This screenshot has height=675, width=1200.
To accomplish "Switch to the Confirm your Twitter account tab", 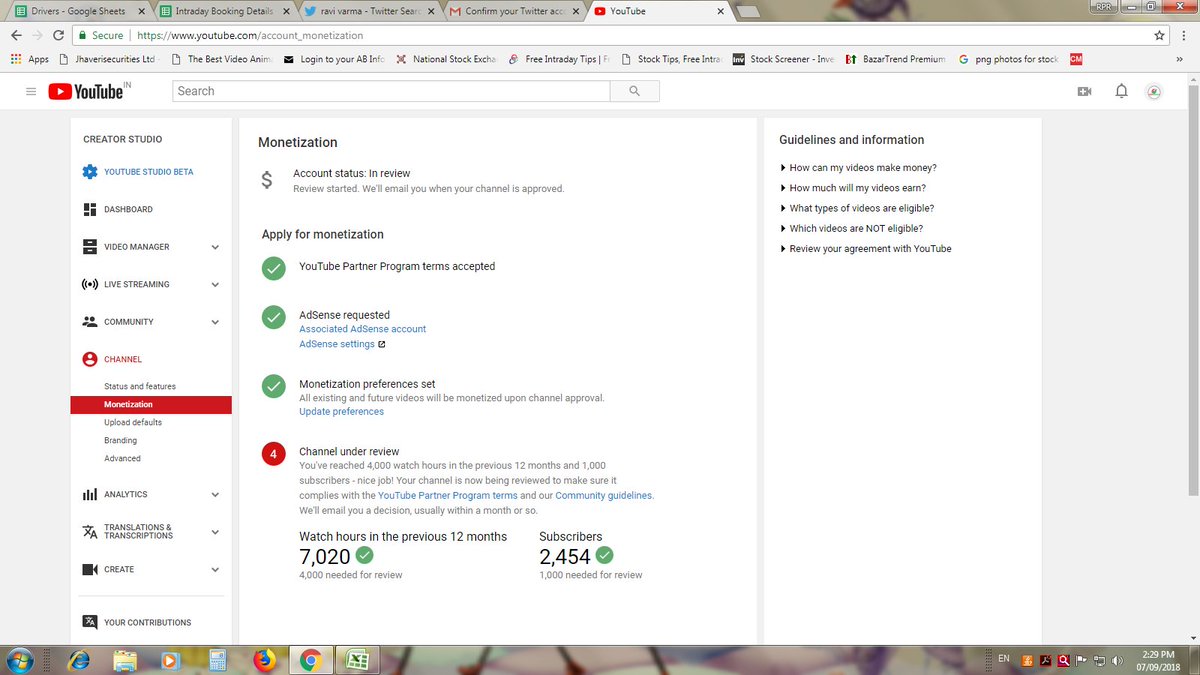I will pyautogui.click(x=512, y=11).
